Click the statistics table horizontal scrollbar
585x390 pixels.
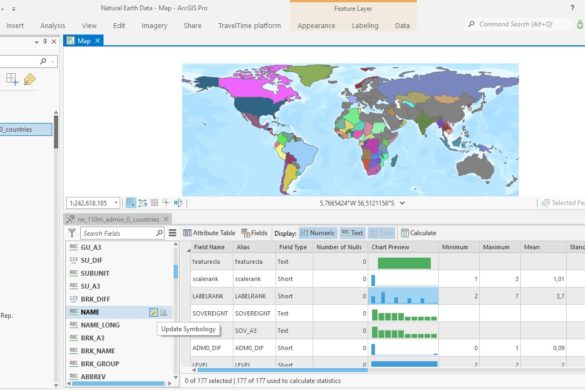click(x=282, y=370)
